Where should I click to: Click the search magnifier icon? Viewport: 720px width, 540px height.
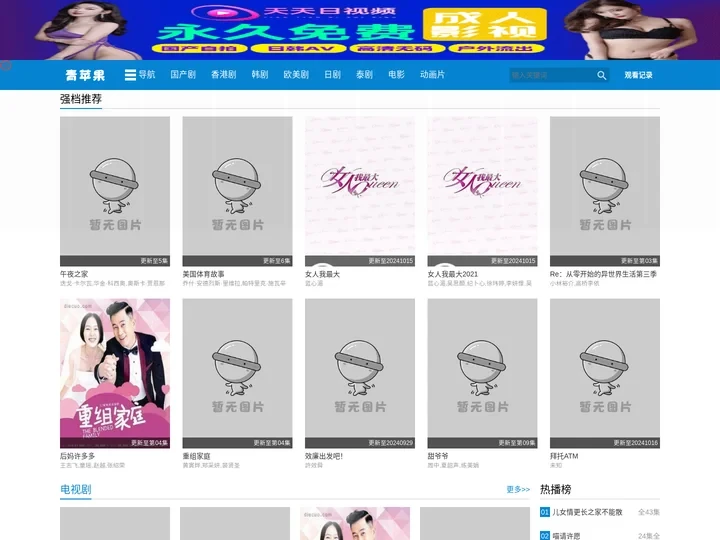tap(602, 75)
